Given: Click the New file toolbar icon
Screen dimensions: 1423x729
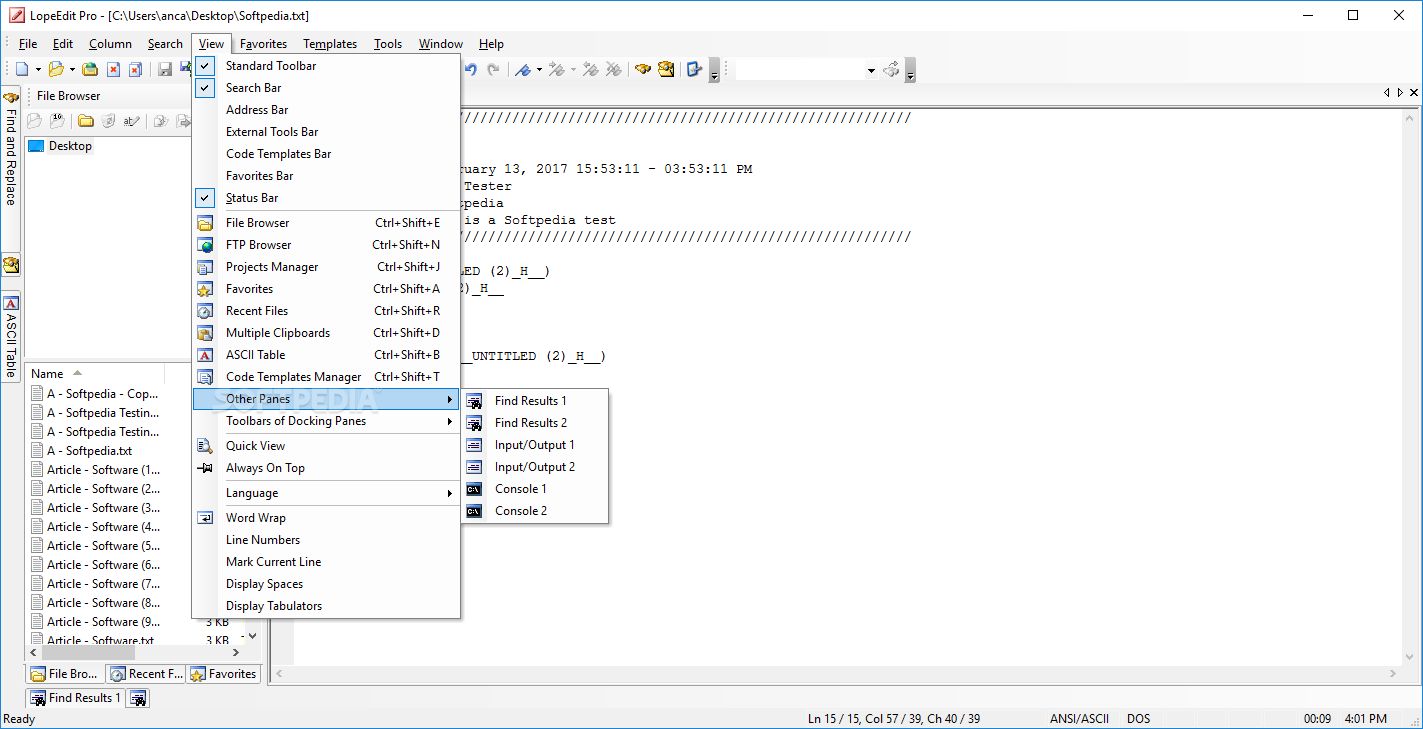Looking at the screenshot, I should (22, 69).
